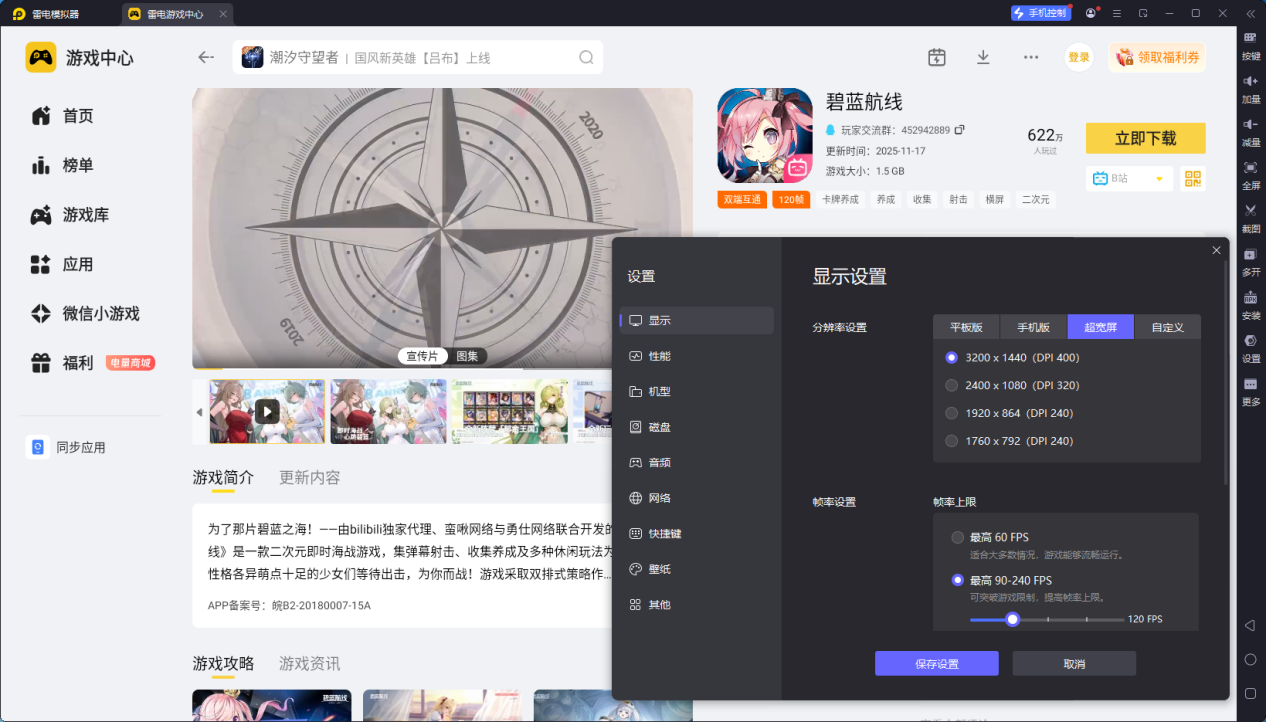Screen dimensions: 1266x722
Task: Click previous arrow on thumbnail strip
Action: pyautogui.click(x=199, y=412)
